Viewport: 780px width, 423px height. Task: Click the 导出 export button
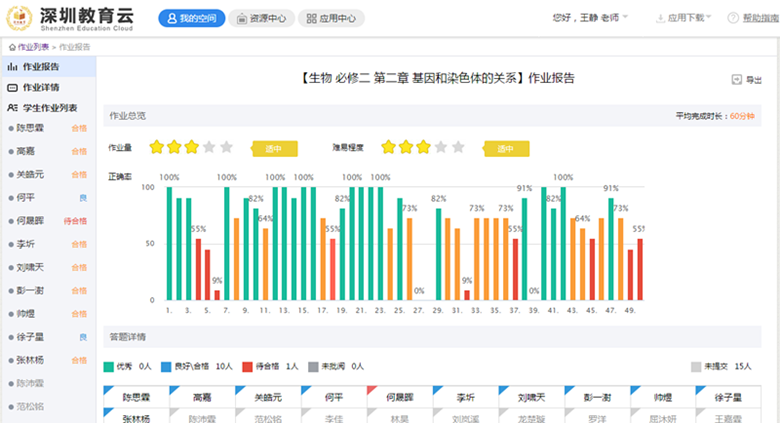click(747, 80)
